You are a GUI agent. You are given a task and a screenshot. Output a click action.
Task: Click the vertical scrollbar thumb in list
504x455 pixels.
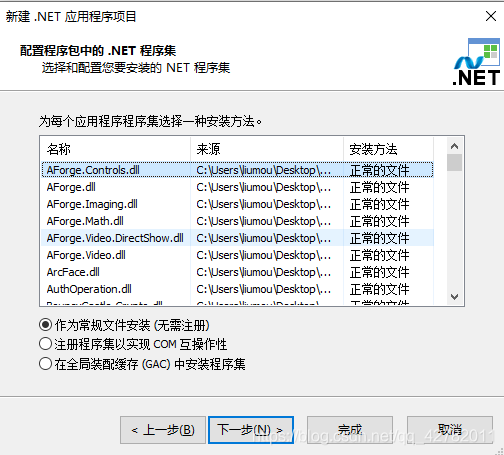click(454, 162)
